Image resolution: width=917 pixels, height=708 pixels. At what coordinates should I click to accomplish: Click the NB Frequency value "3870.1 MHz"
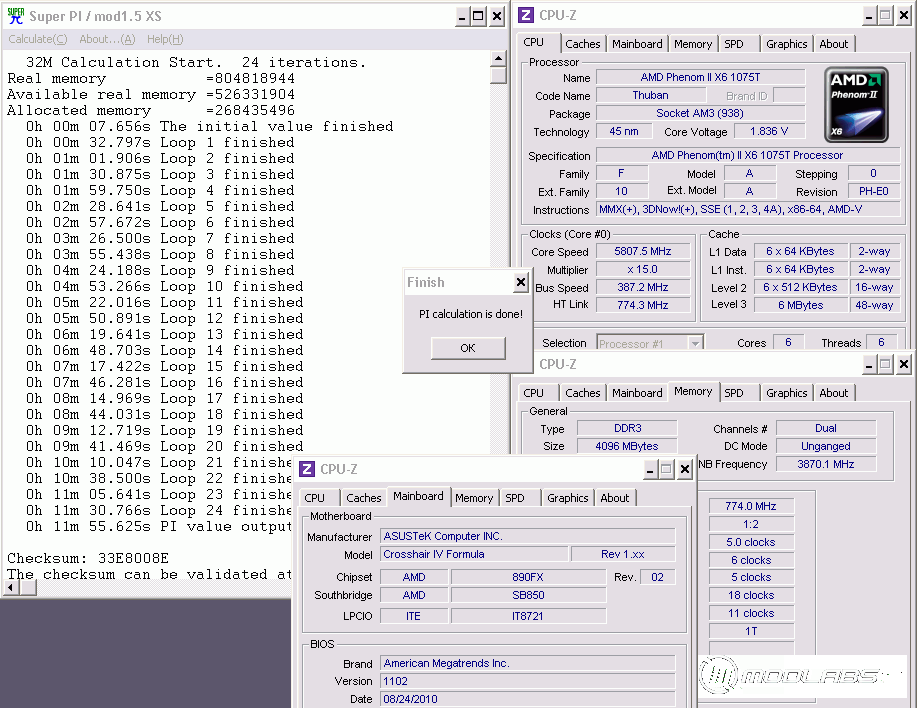(x=826, y=464)
